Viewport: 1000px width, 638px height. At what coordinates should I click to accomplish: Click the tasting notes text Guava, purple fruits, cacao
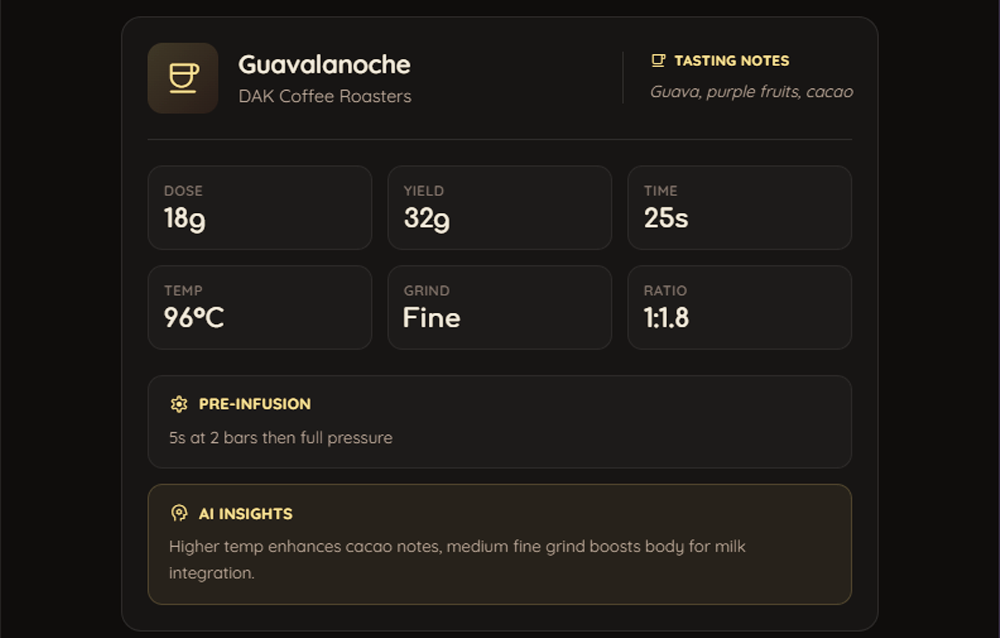(752, 91)
